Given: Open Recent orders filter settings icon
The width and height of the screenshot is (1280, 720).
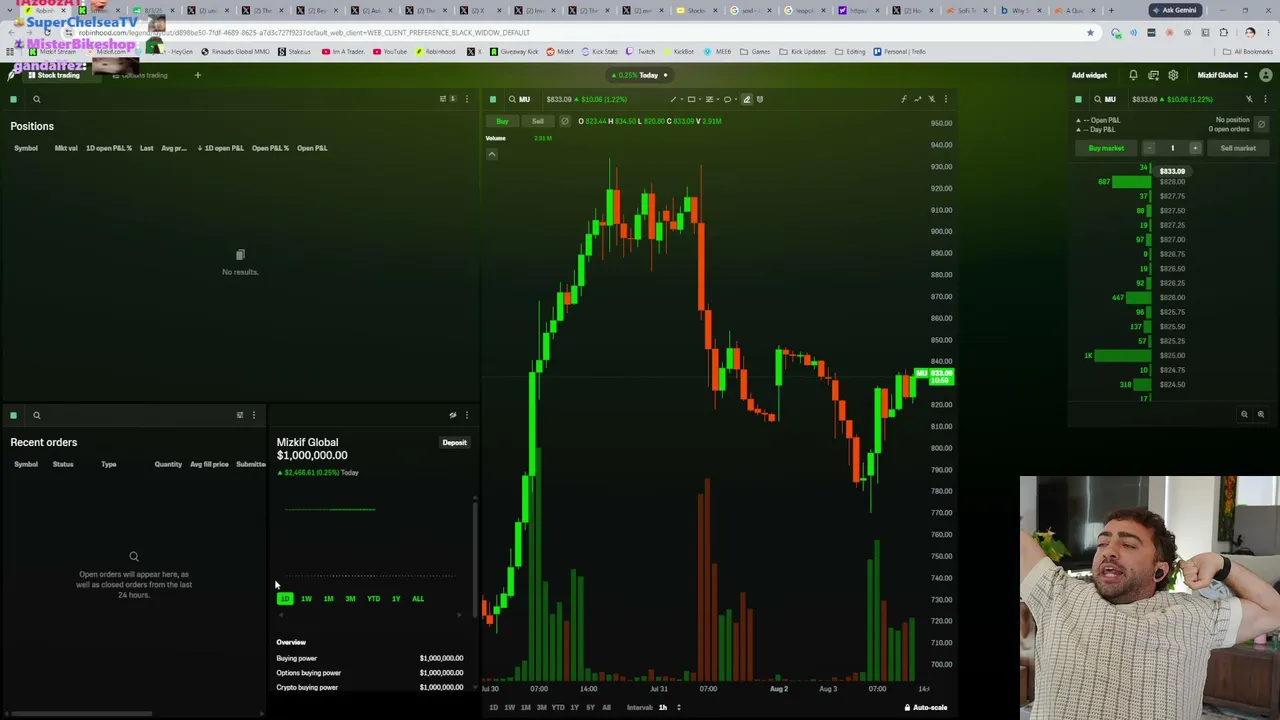Looking at the screenshot, I should [x=239, y=415].
